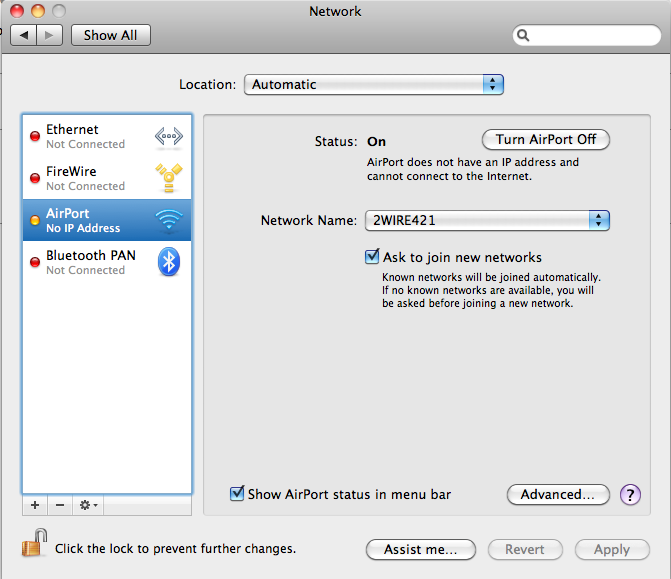Click the Revert button
This screenshot has height=579, width=671.
pyautogui.click(x=525, y=549)
